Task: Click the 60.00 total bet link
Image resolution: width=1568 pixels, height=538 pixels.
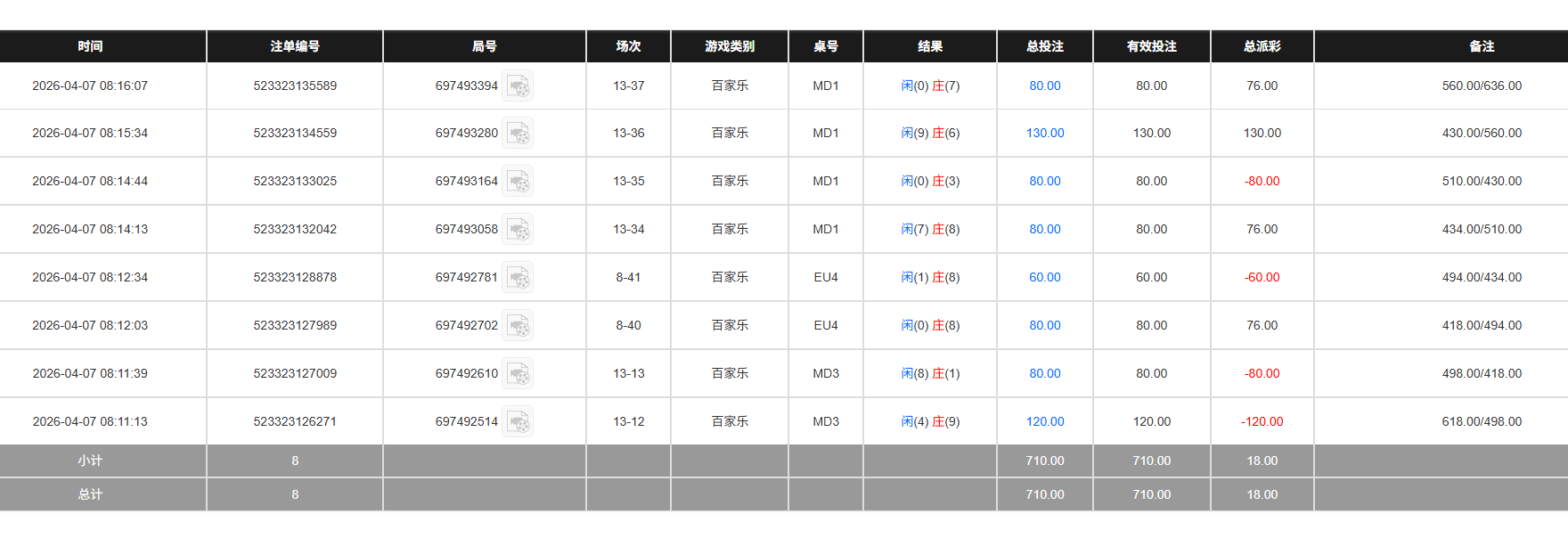Action: point(1045,278)
